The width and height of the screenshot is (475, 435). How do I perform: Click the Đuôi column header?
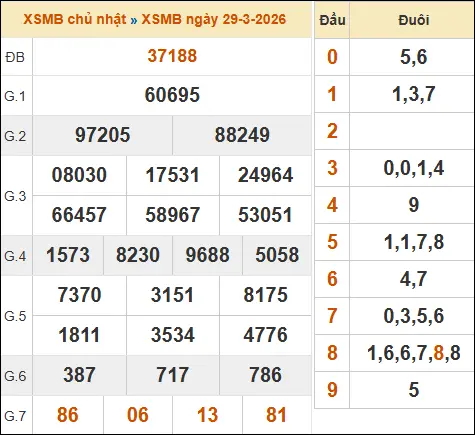[413, 20]
